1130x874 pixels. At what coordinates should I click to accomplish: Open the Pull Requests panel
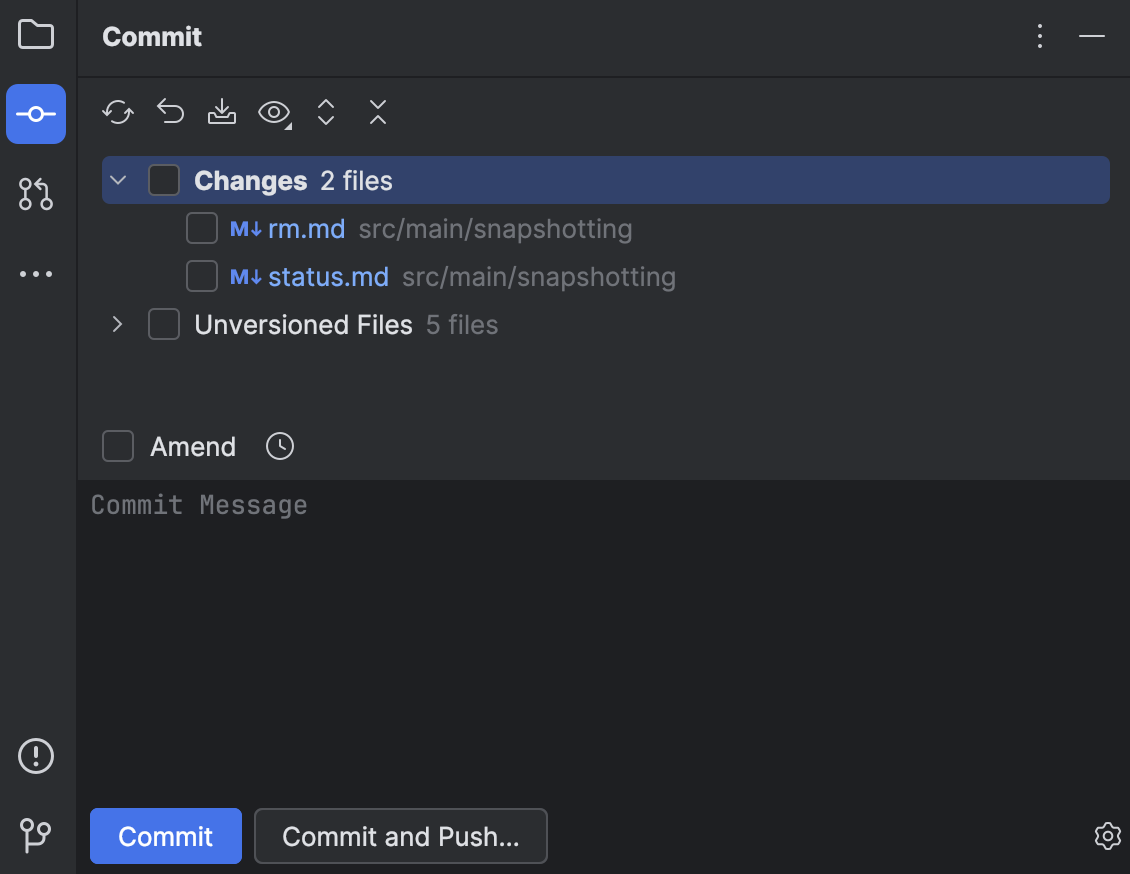pos(36,194)
